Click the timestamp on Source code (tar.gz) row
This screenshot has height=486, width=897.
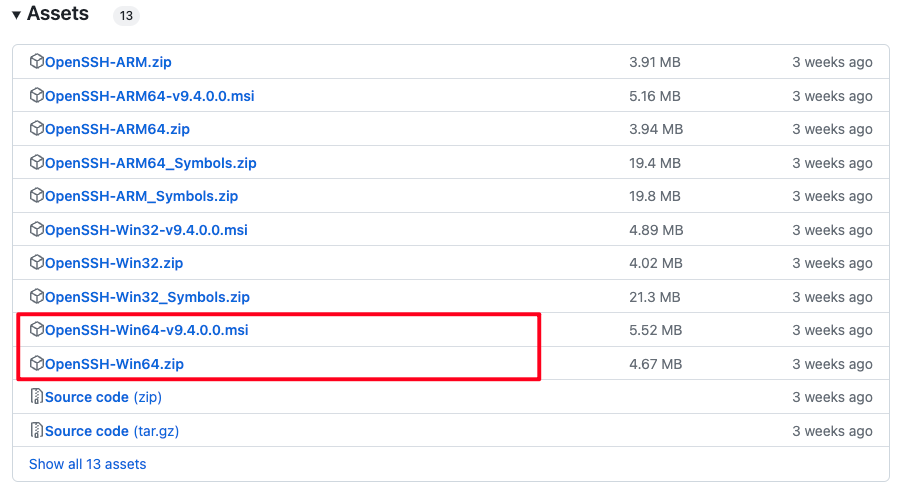click(x=832, y=431)
